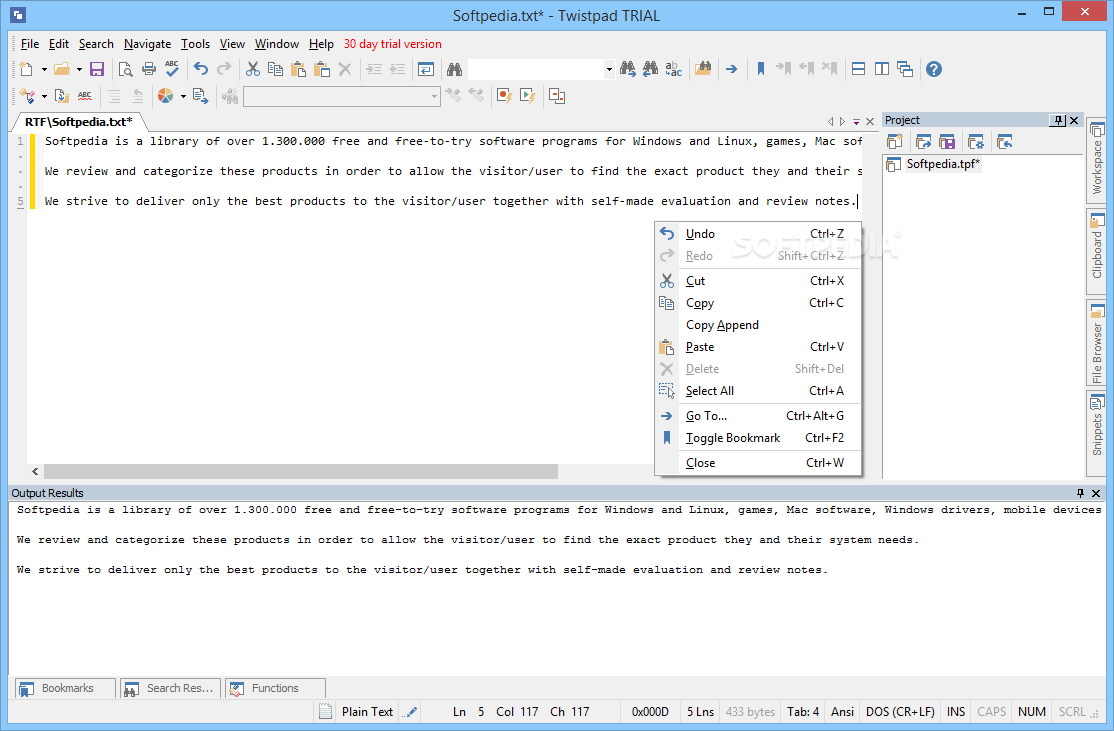The width and height of the screenshot is (1114, 731).
Task: Expand the Open folder dropdown arrow
Action: [79, 70]
